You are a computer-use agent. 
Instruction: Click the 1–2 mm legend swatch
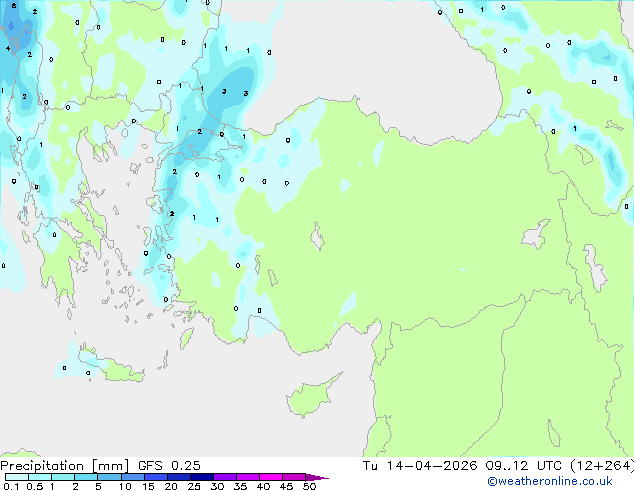(x=63, y=477)
